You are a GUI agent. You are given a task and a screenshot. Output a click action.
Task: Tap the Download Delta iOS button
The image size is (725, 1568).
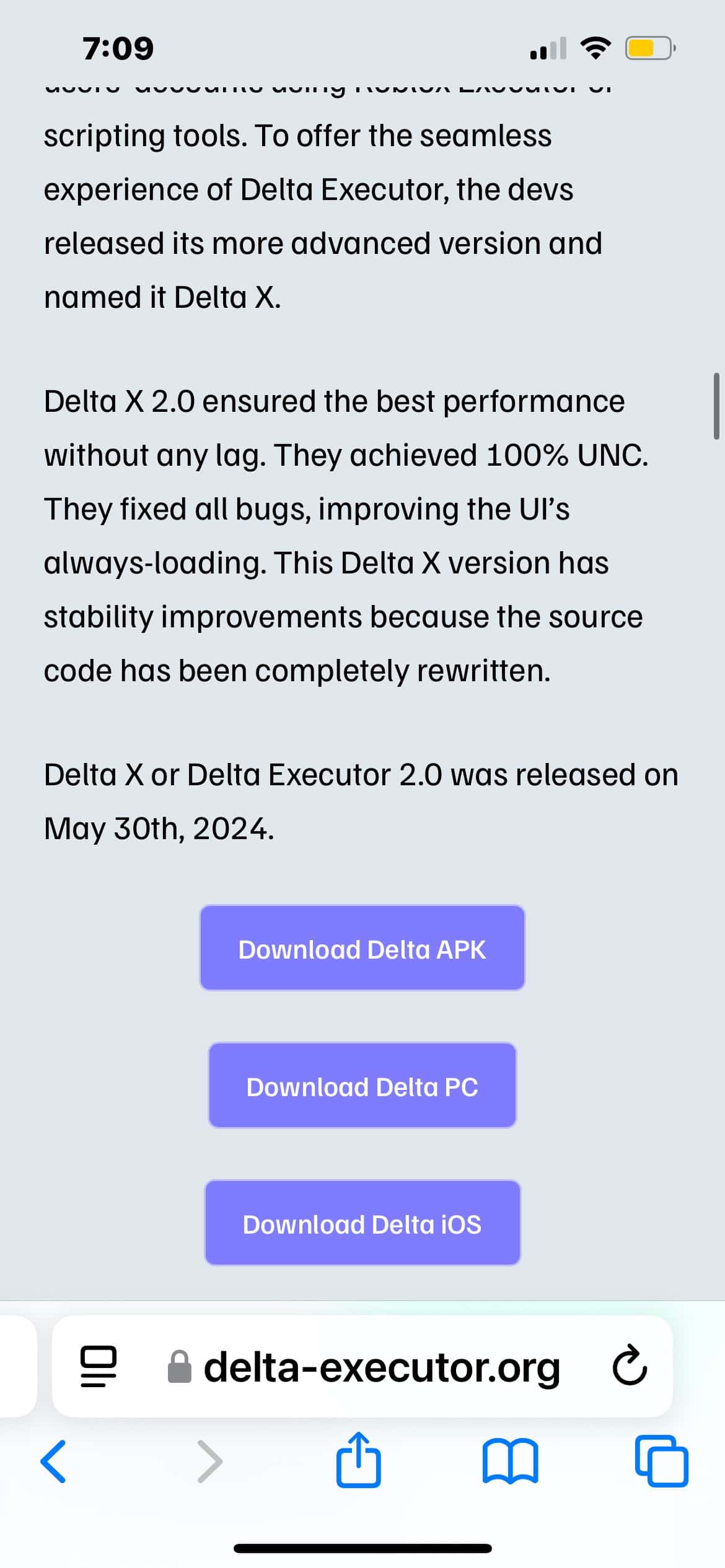click(x=362, y=1223)
